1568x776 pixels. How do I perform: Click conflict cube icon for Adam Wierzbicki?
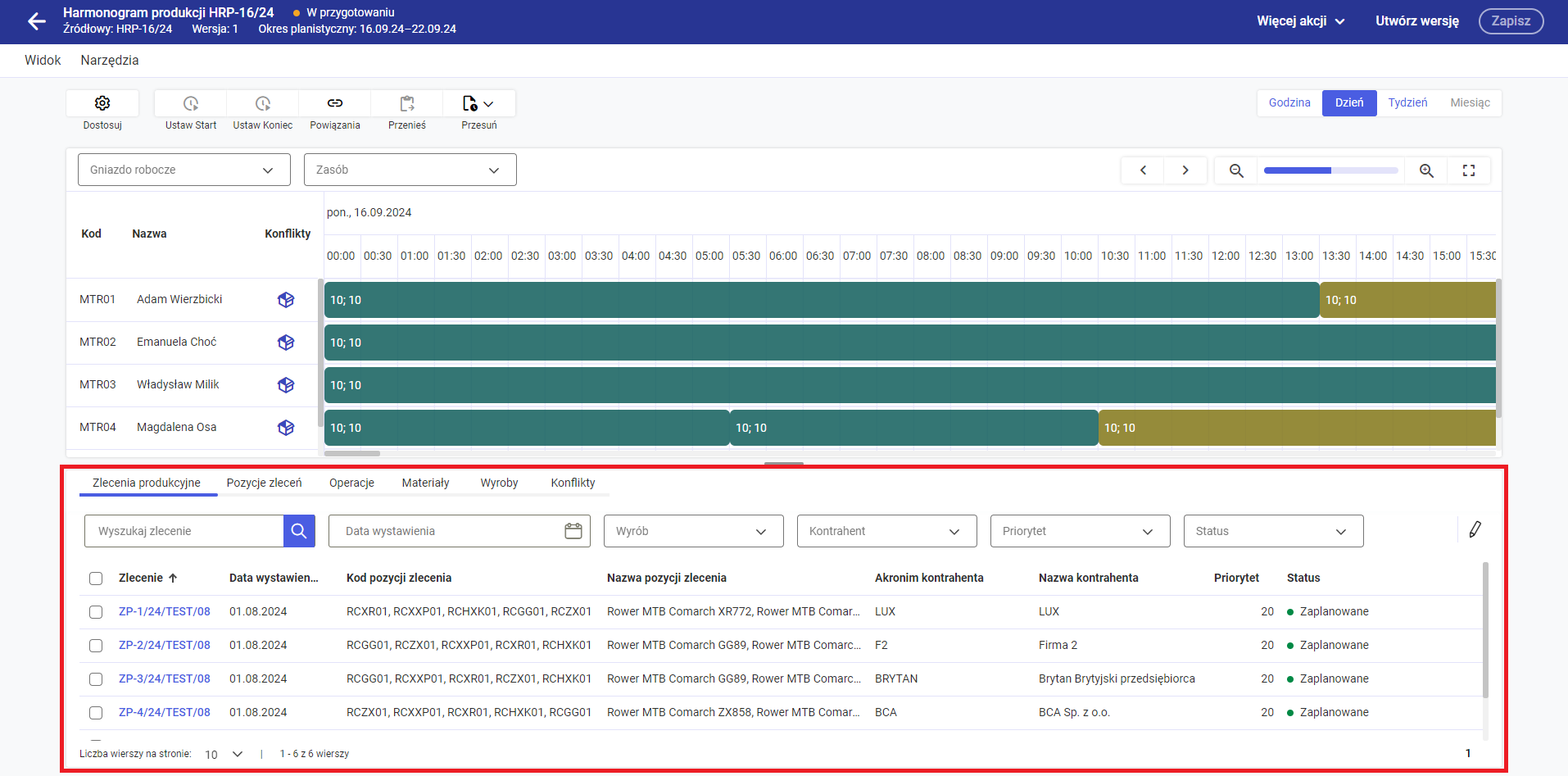(286, 300)
